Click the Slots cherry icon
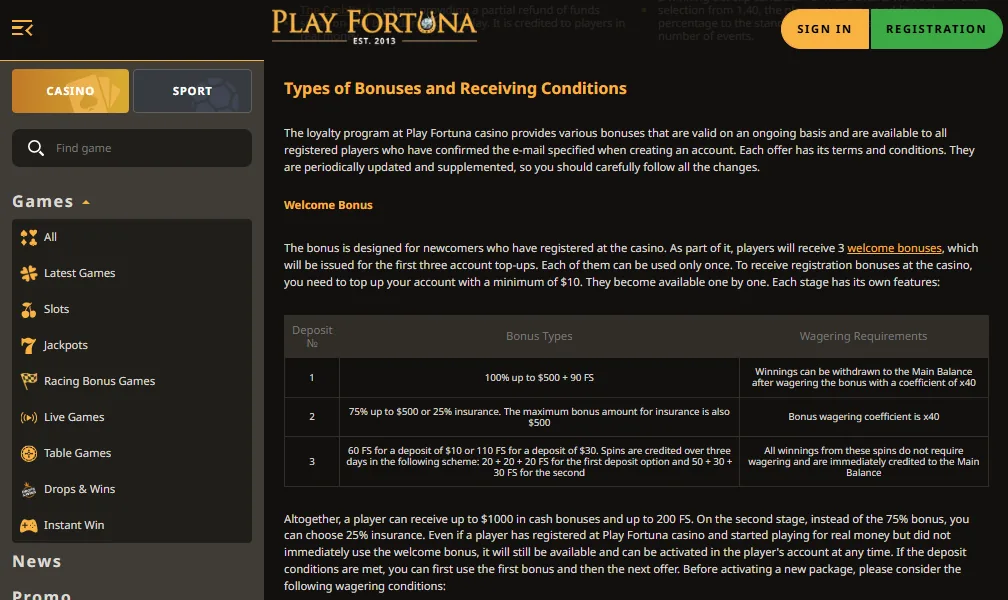This screenshot has height=600, width=1008. pyautogui.click(x=28, y=309)
